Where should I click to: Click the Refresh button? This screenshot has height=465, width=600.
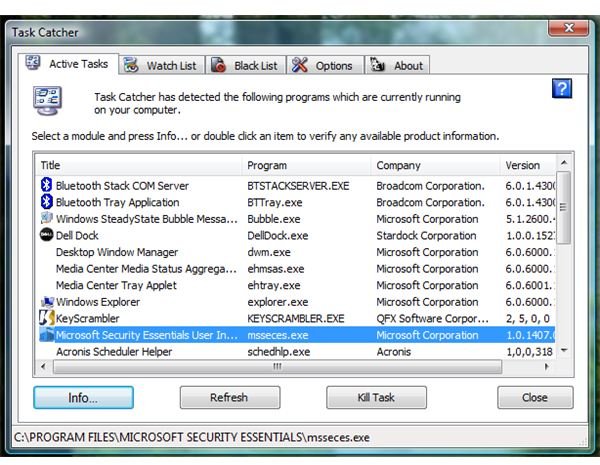tap(230, 398)
